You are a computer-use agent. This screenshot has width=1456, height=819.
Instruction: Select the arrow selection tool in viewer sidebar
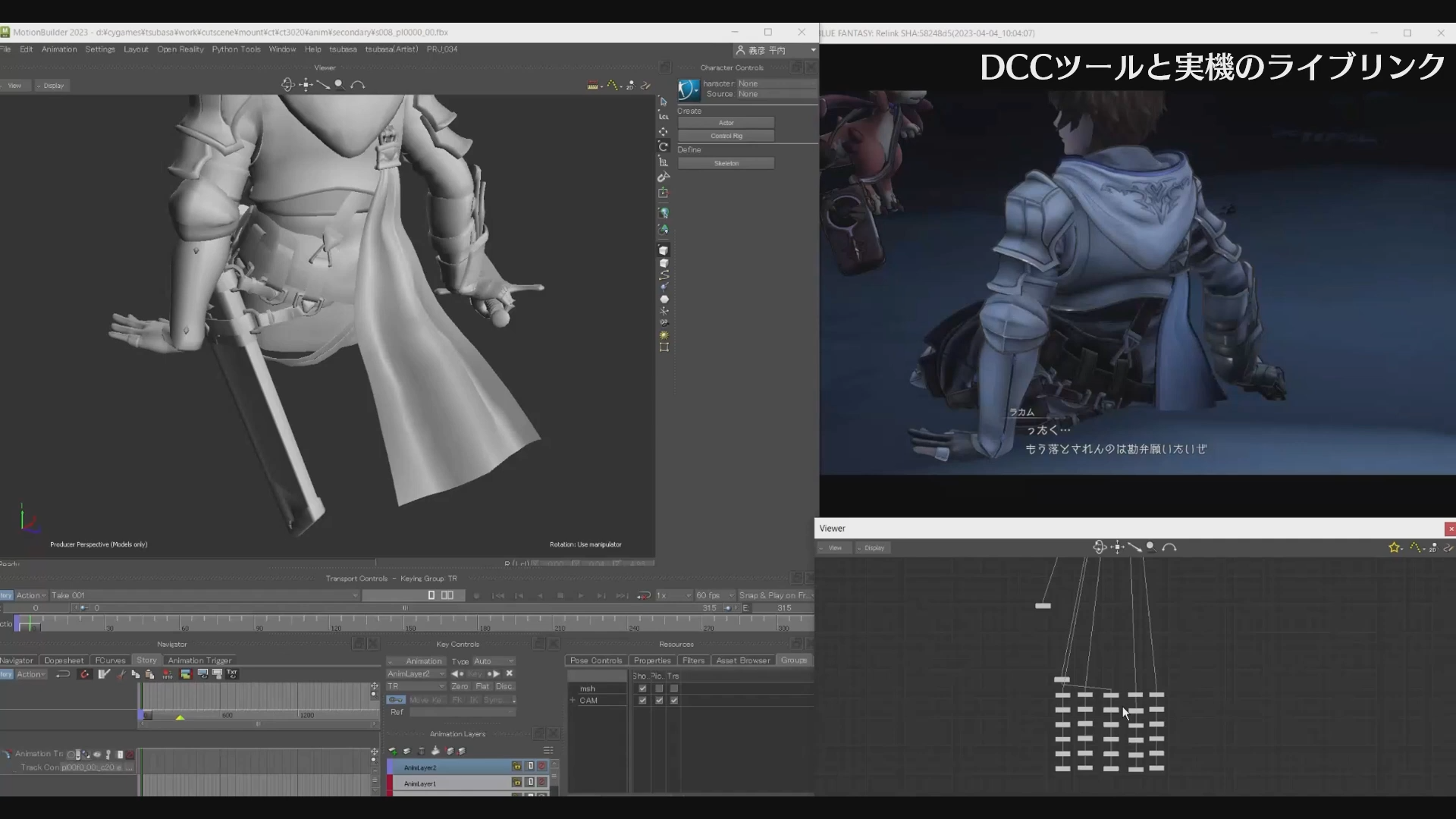tap(664, 102)
